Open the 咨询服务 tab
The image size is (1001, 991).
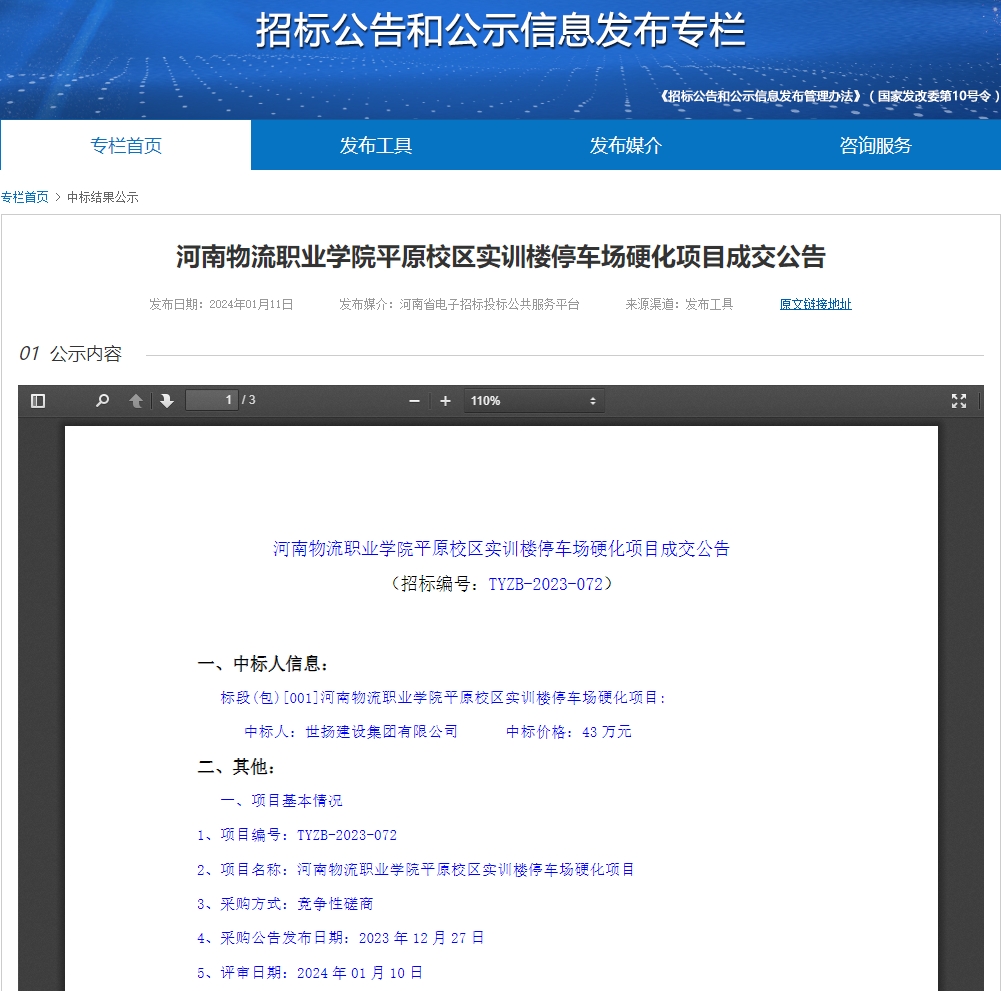[x=875, y=145]
